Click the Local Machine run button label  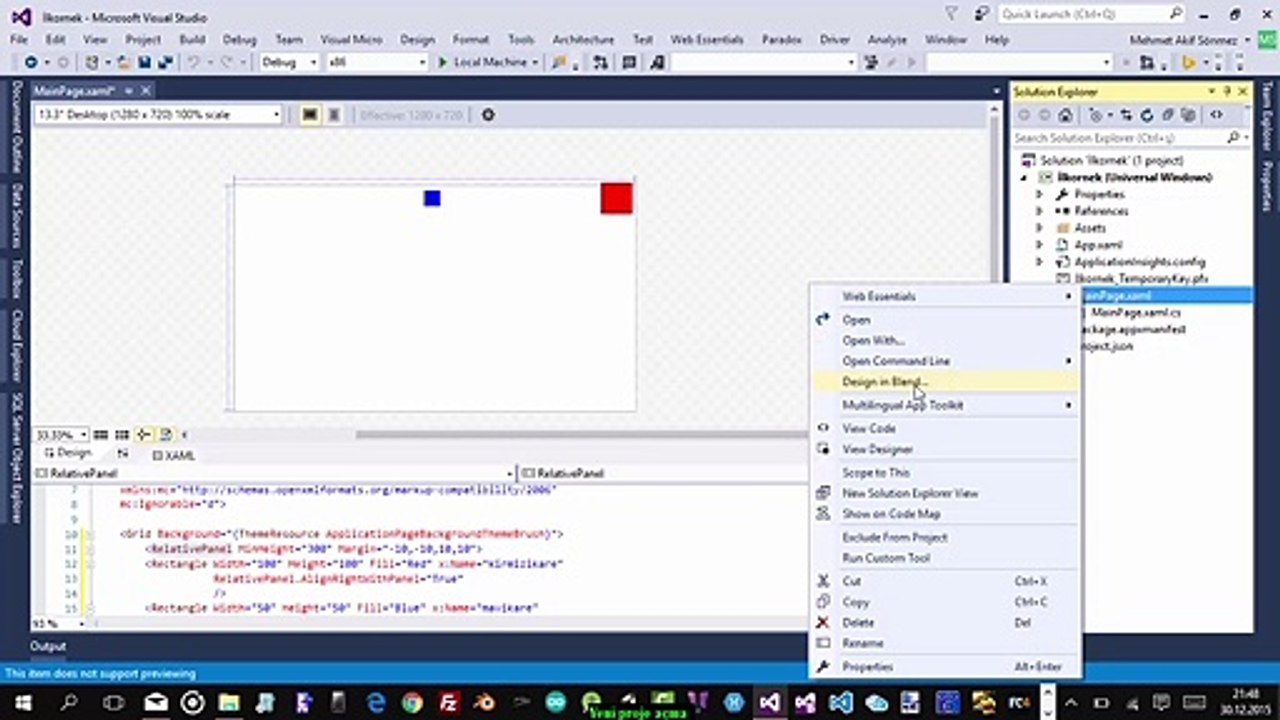coord(489,62)
